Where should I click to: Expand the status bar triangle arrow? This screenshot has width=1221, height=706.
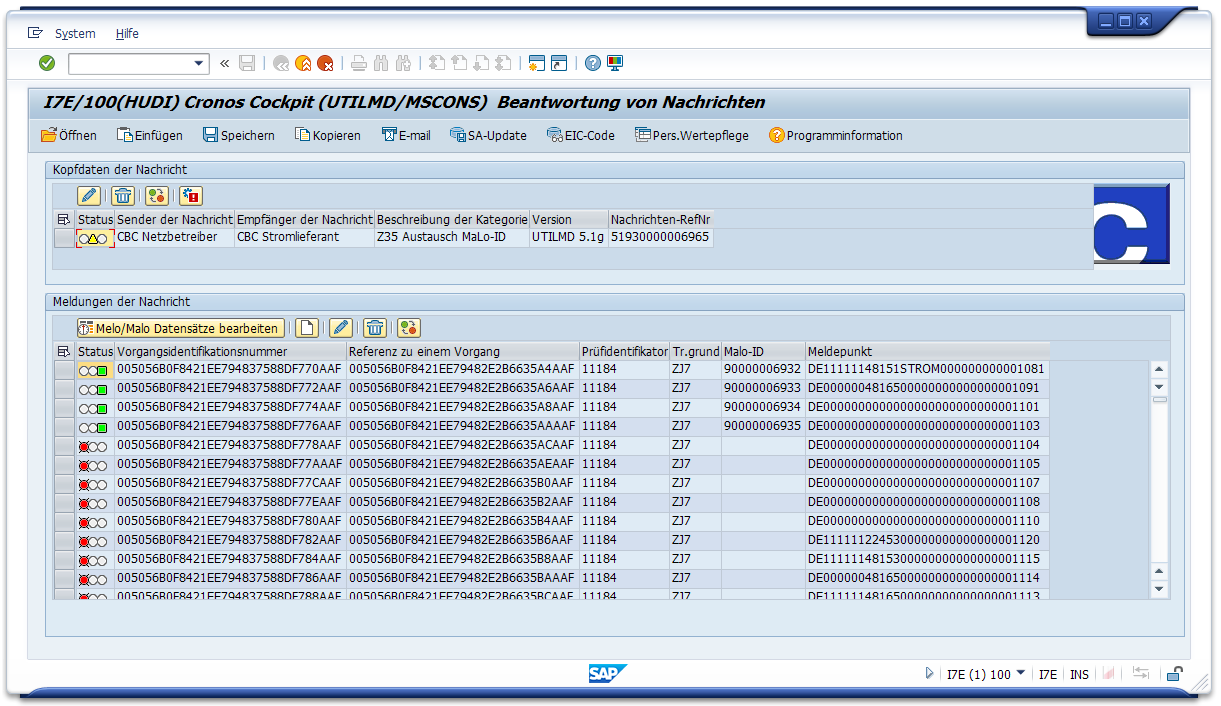pos(930,674)
